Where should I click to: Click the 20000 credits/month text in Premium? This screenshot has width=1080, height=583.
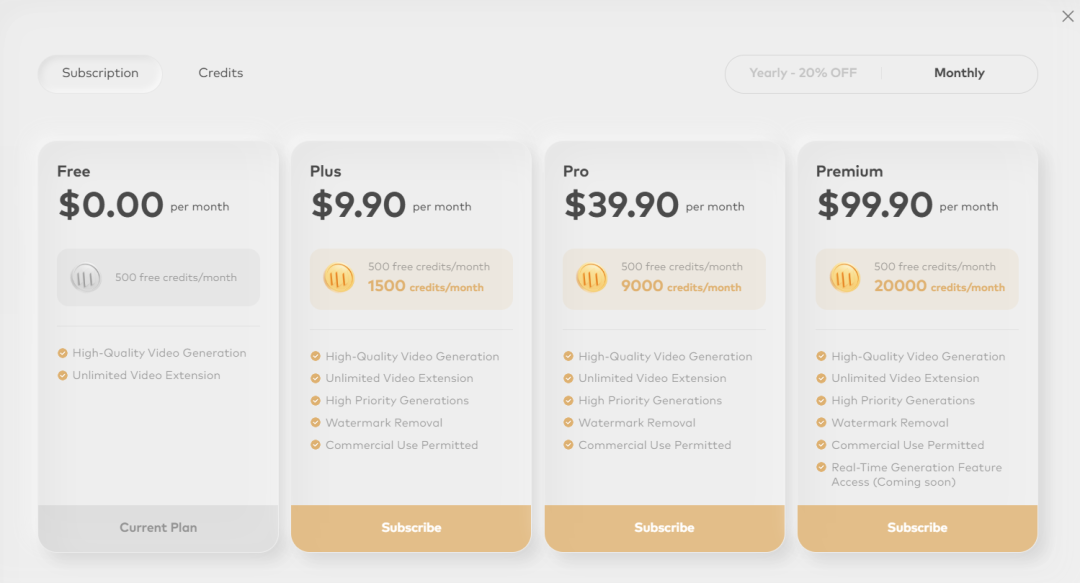point(939,287)
